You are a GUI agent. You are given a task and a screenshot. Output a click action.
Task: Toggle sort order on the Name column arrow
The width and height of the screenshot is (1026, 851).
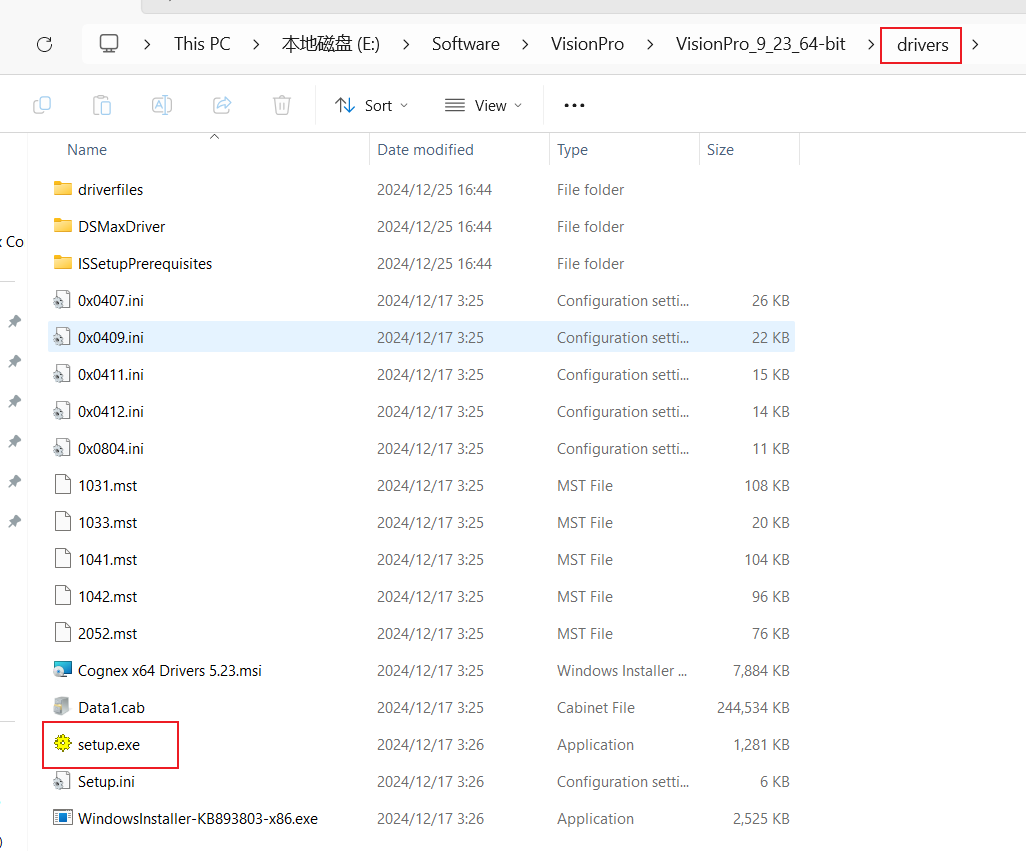tap(214, 136)
